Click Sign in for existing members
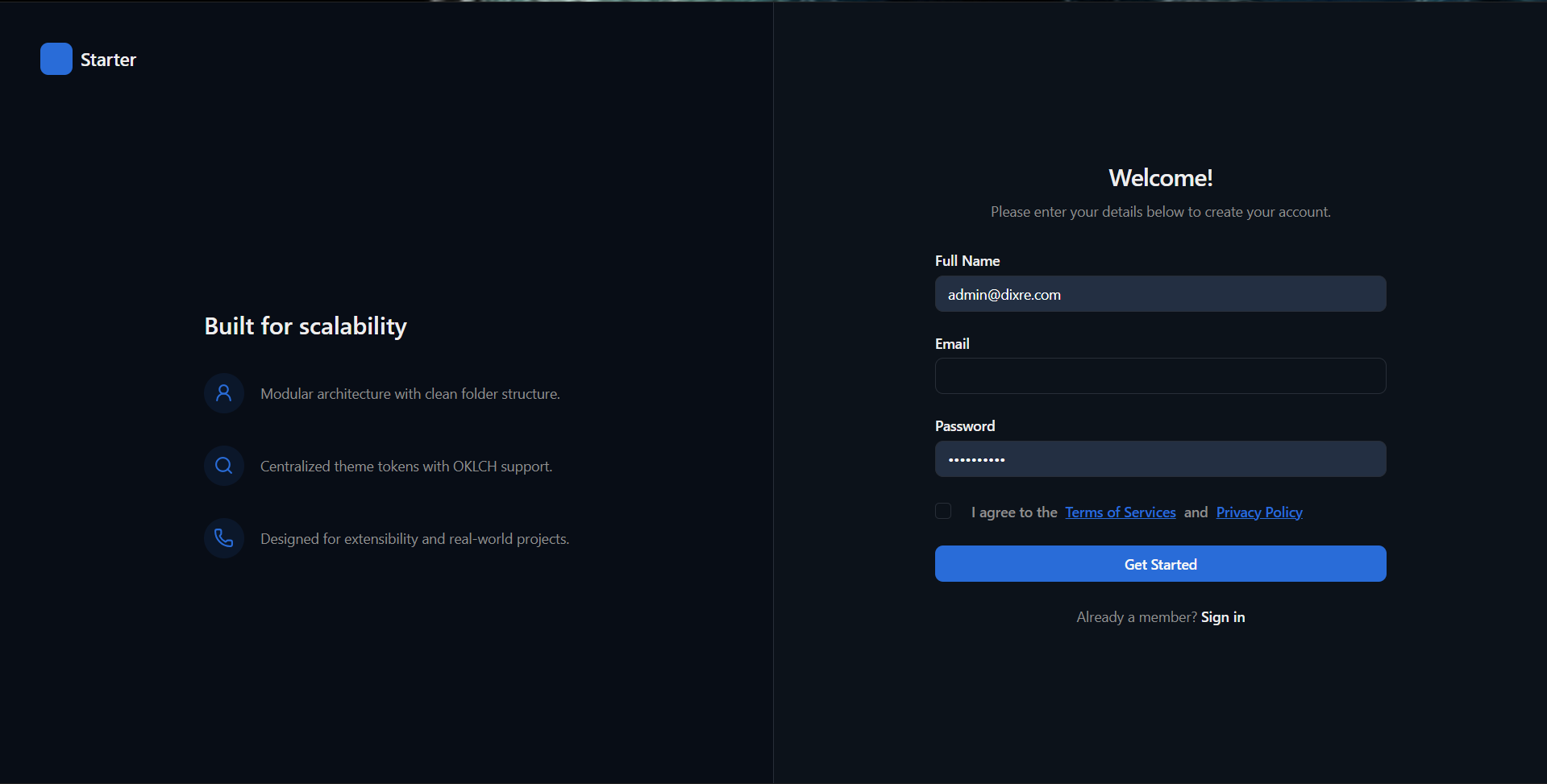 point(1222,616)
